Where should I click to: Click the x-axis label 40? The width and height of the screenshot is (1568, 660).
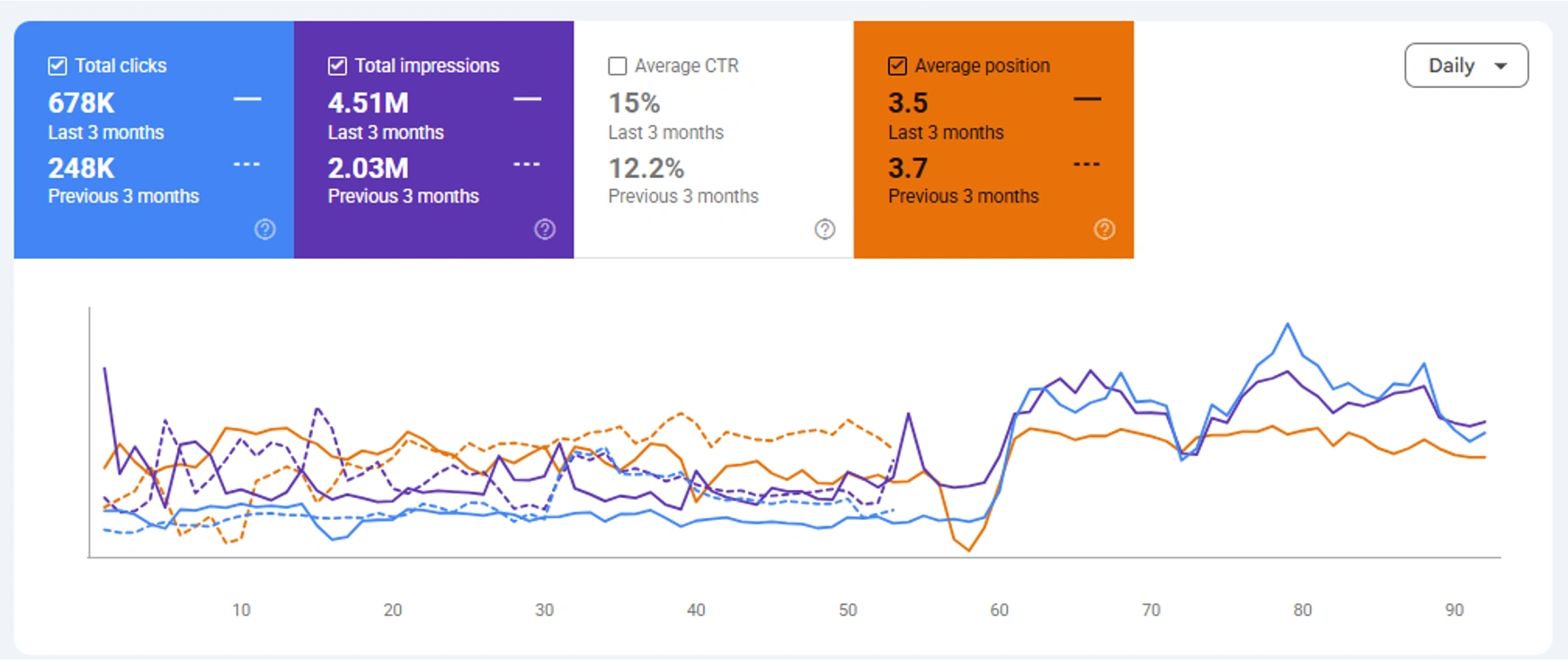coord(696,610)
